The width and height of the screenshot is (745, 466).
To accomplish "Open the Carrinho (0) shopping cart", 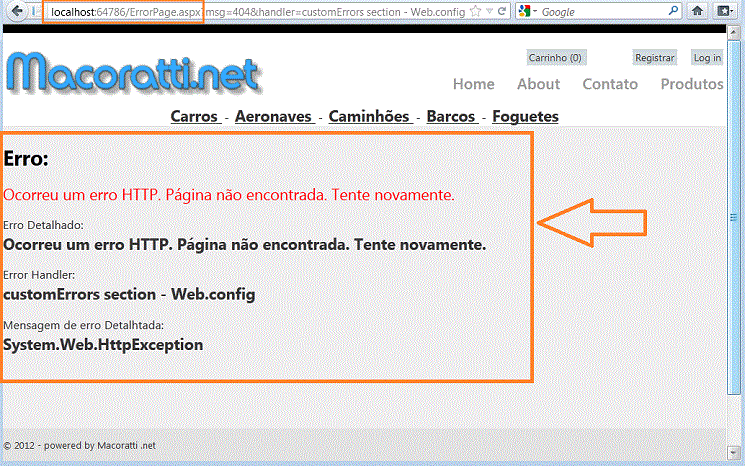I will pos(555,58).
